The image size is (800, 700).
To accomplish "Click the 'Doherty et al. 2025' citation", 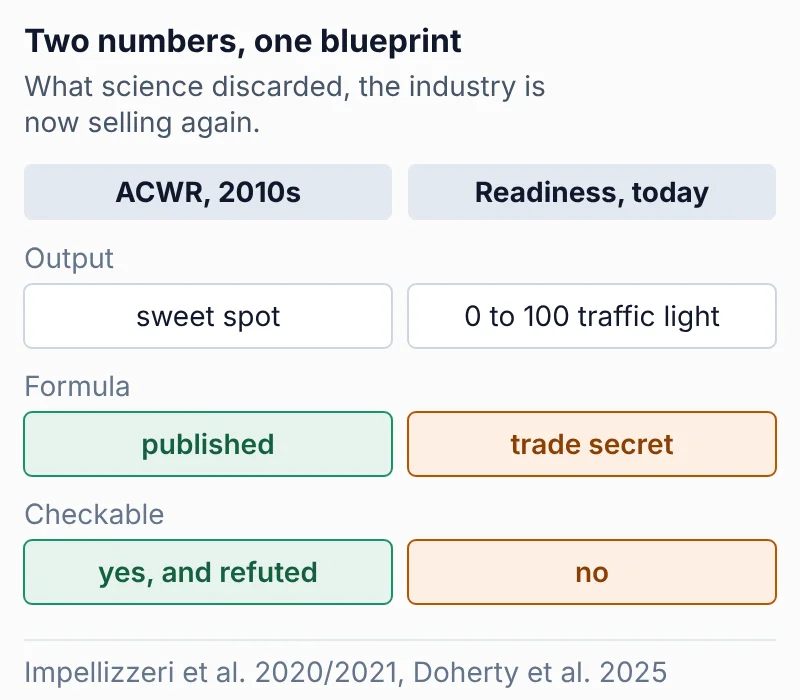I will pos(540,672).
